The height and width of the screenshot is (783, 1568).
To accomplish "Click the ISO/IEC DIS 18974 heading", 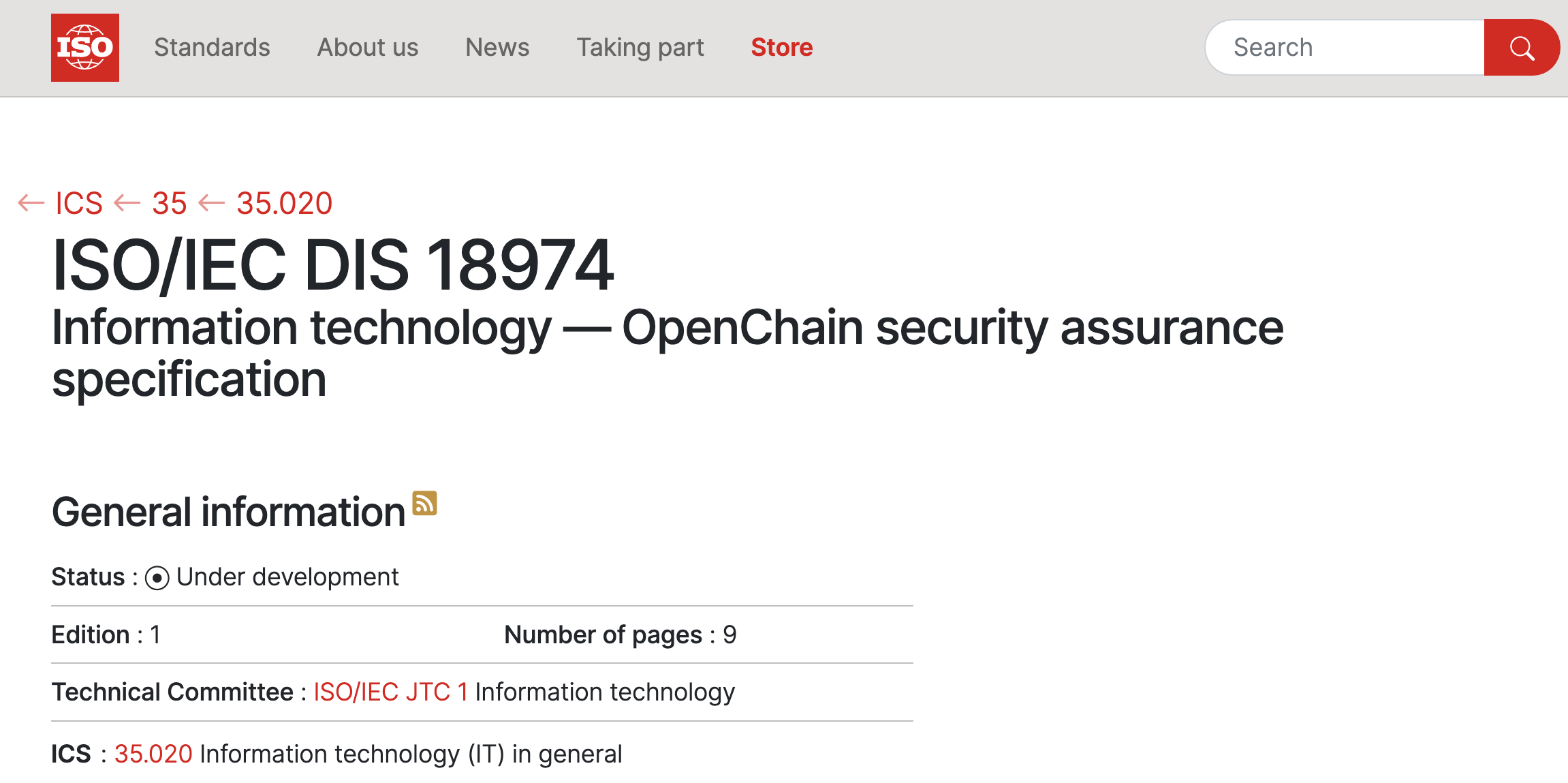I will [333, 265].
